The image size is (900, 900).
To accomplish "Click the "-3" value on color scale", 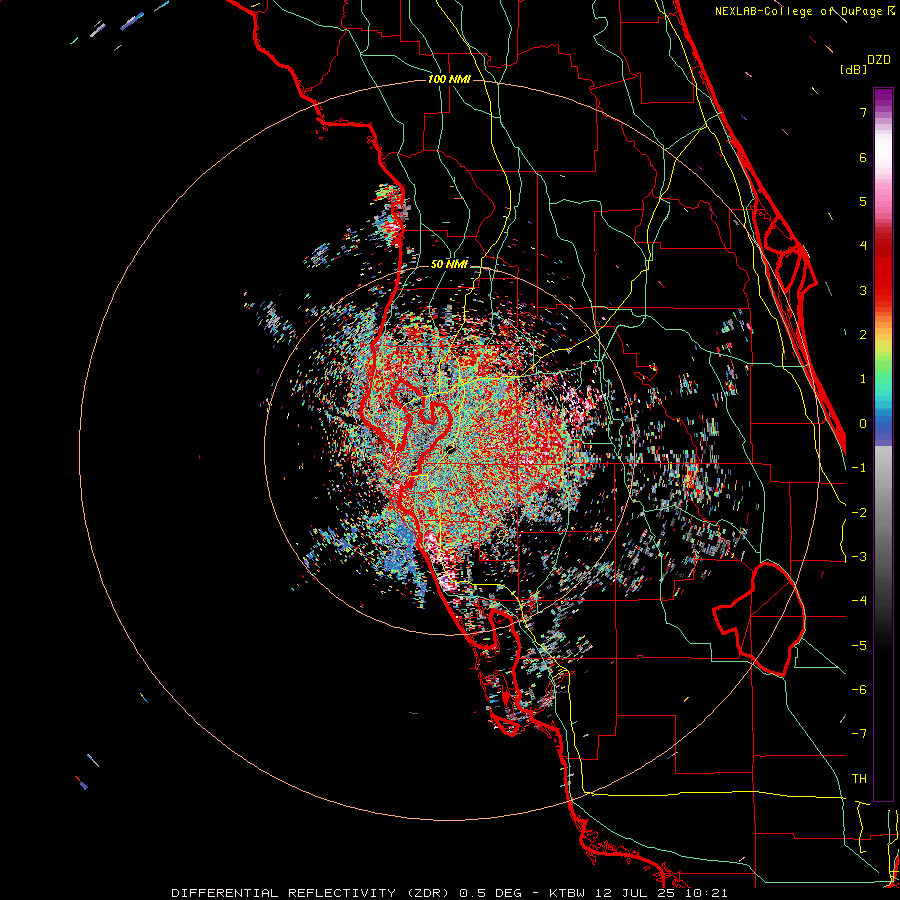I will (x=859, y=557).
